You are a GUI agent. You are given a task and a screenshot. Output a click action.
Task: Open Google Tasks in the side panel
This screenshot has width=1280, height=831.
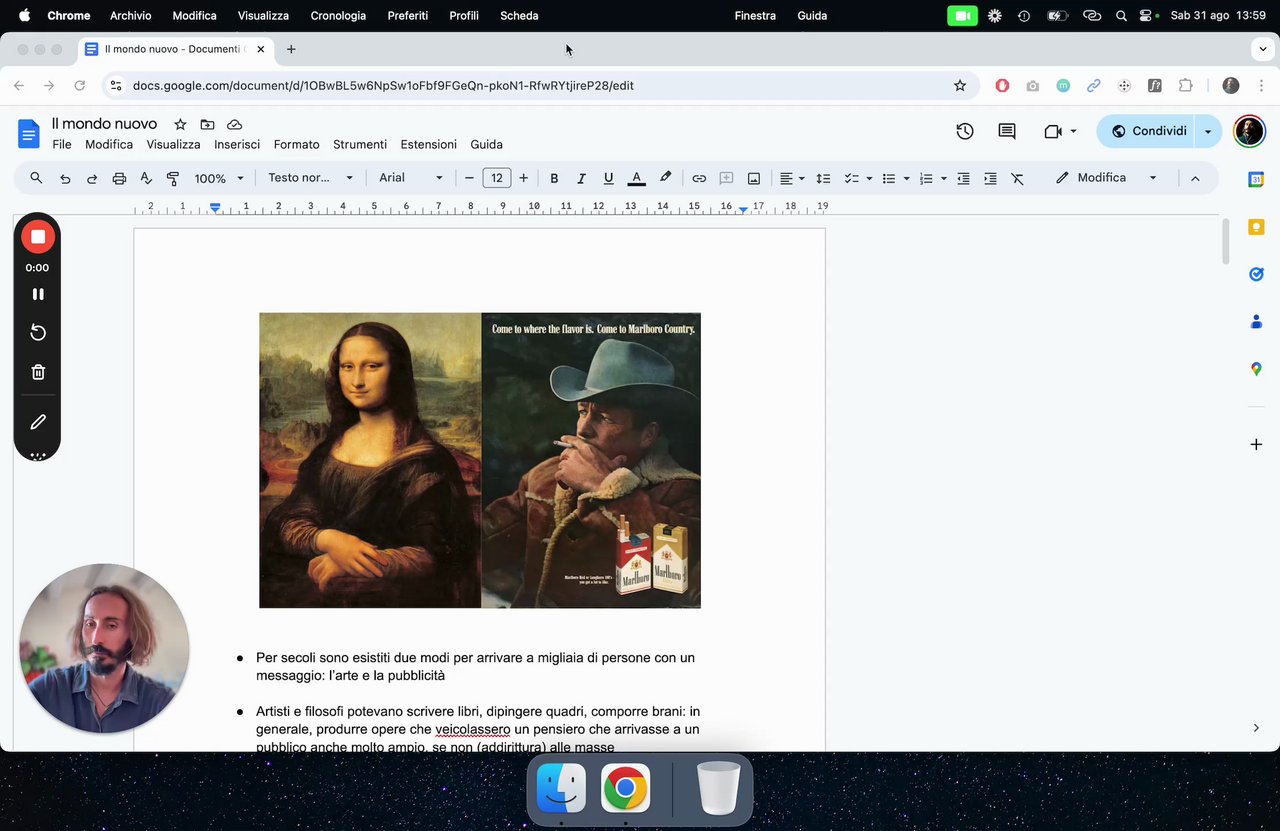[1256, 274]
